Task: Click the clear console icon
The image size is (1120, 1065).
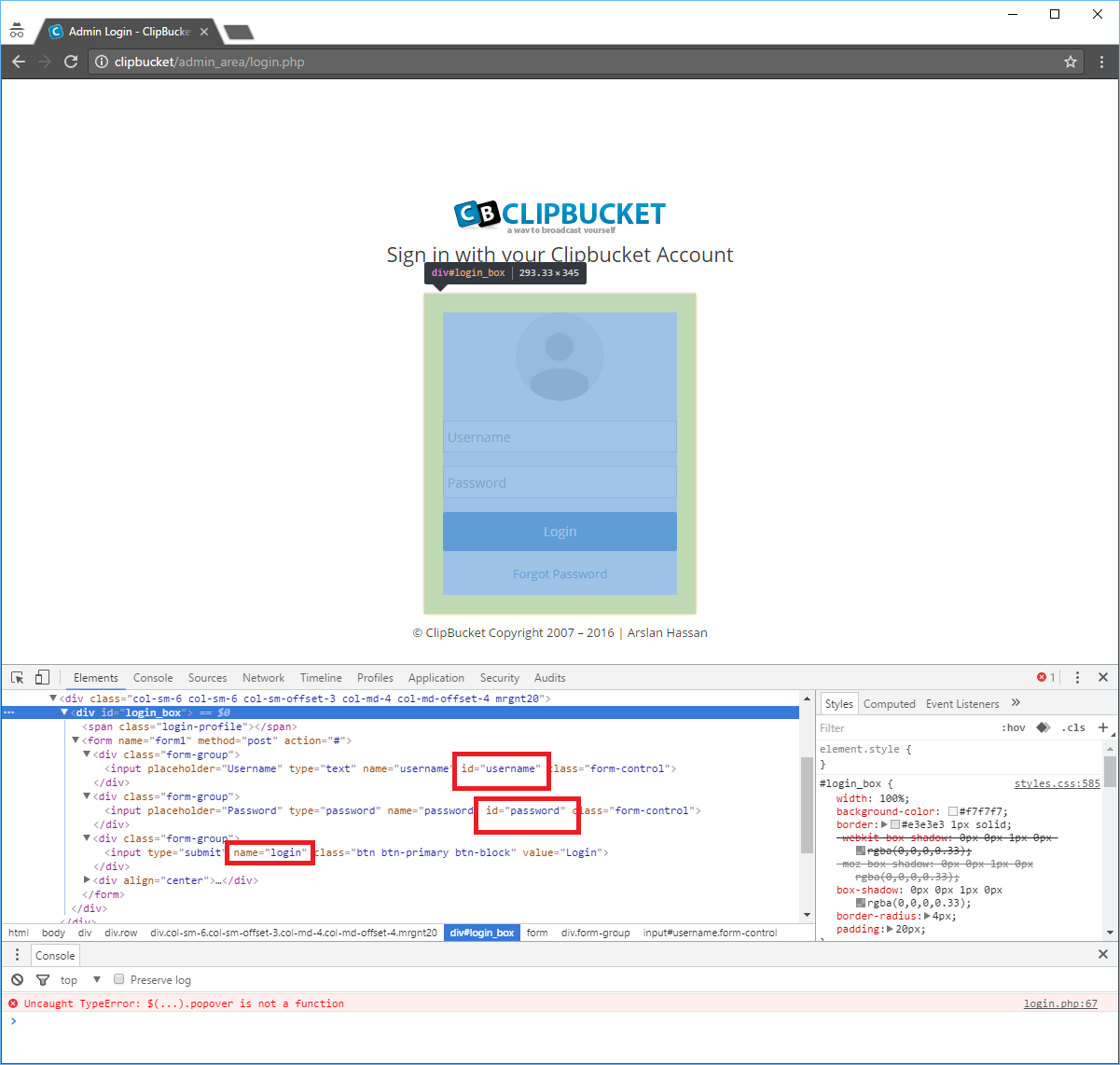Action: pyautogui.click(x=17, y=980)
